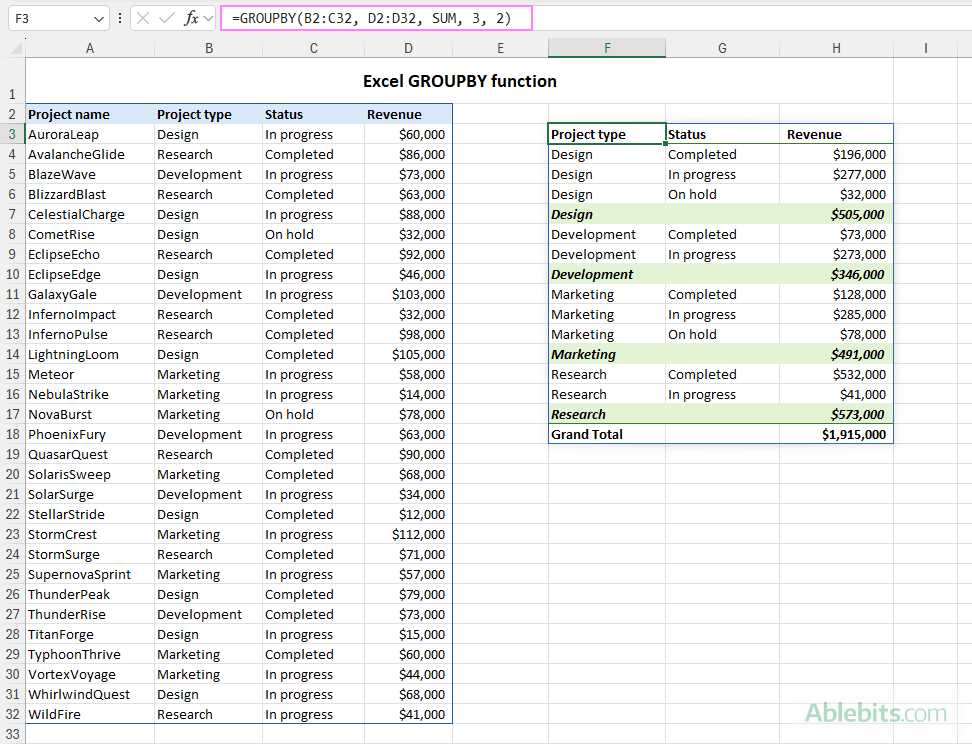Click the Select All corner triangle
Image resolution: width=972 pixels, height=744 pixels.
point(13,48)
